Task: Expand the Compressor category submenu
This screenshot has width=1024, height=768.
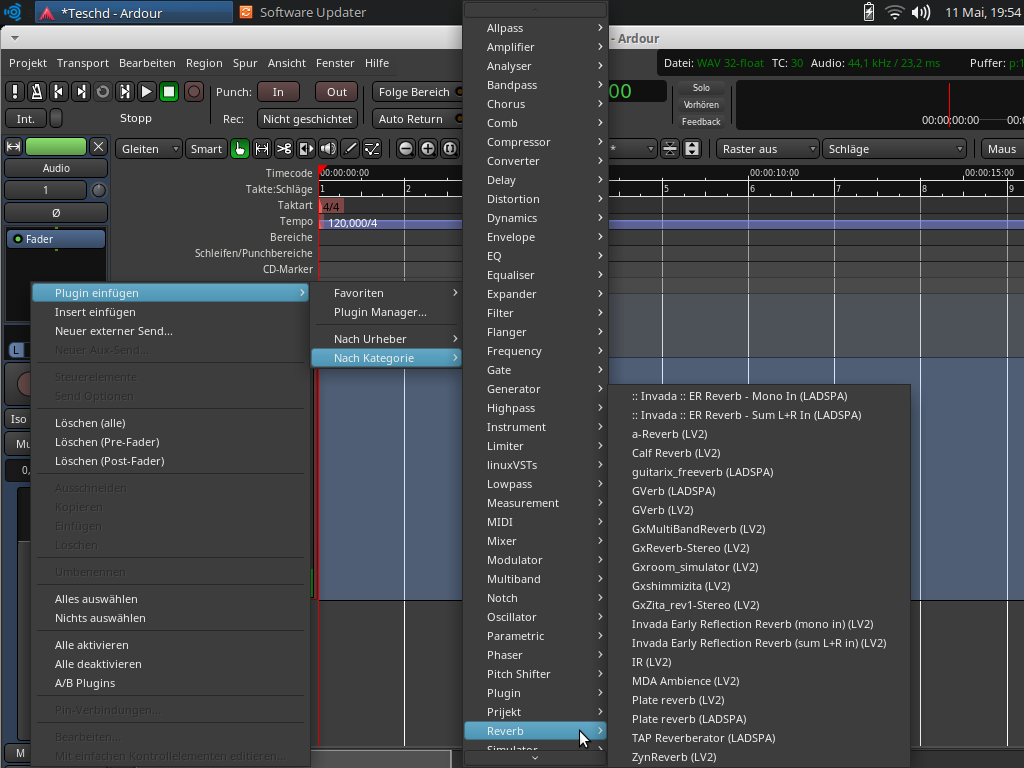Action: (536, 142)
